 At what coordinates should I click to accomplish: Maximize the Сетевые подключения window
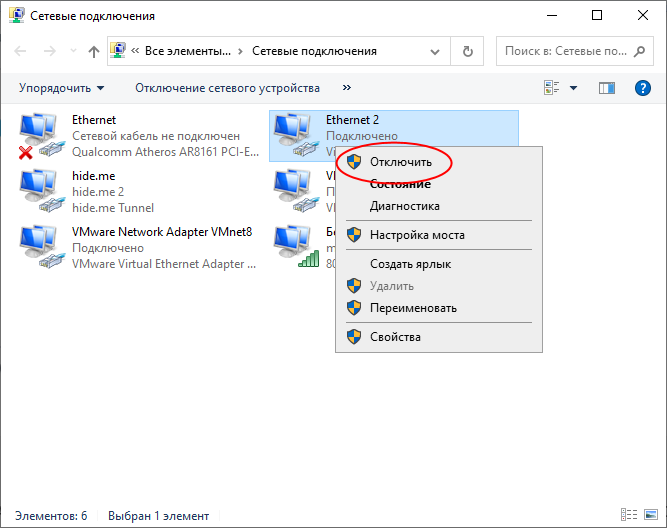coord(597,15)
